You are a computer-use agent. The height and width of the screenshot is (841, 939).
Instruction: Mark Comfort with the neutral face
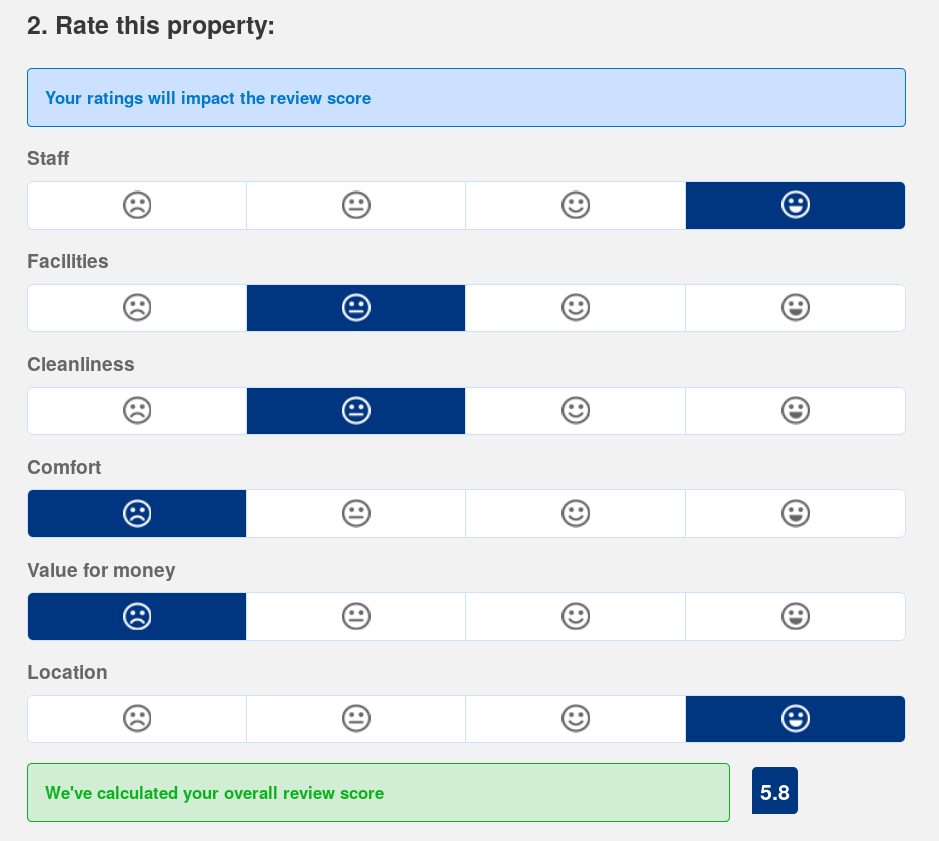(x=356, y=514)
